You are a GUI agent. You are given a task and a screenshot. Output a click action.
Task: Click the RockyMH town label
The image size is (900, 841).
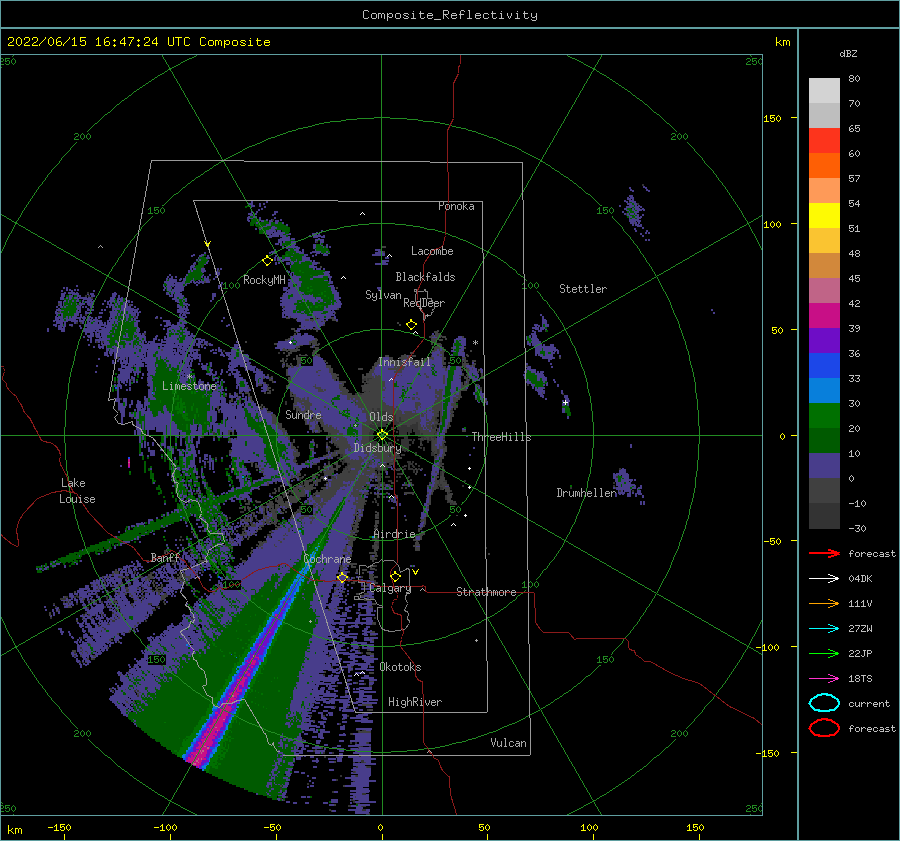(264, 280)
